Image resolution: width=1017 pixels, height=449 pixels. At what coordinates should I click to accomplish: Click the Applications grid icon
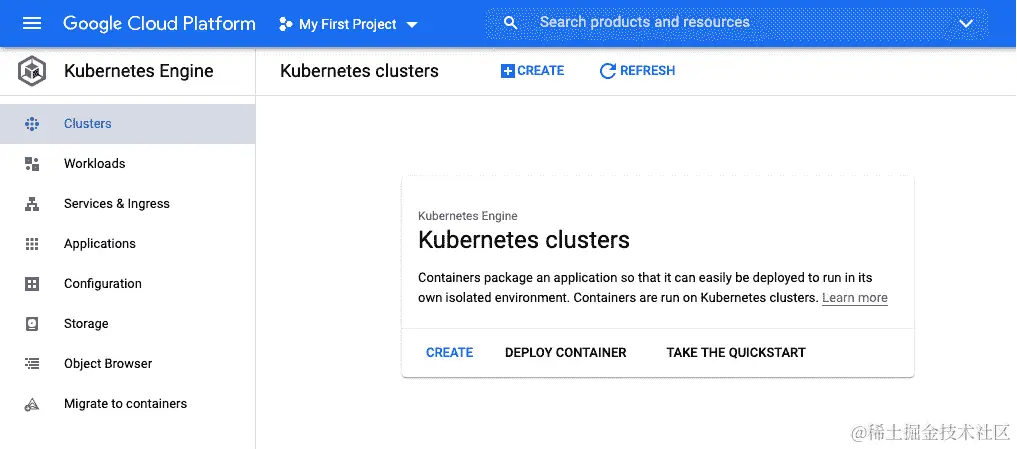tap(32, 244)
